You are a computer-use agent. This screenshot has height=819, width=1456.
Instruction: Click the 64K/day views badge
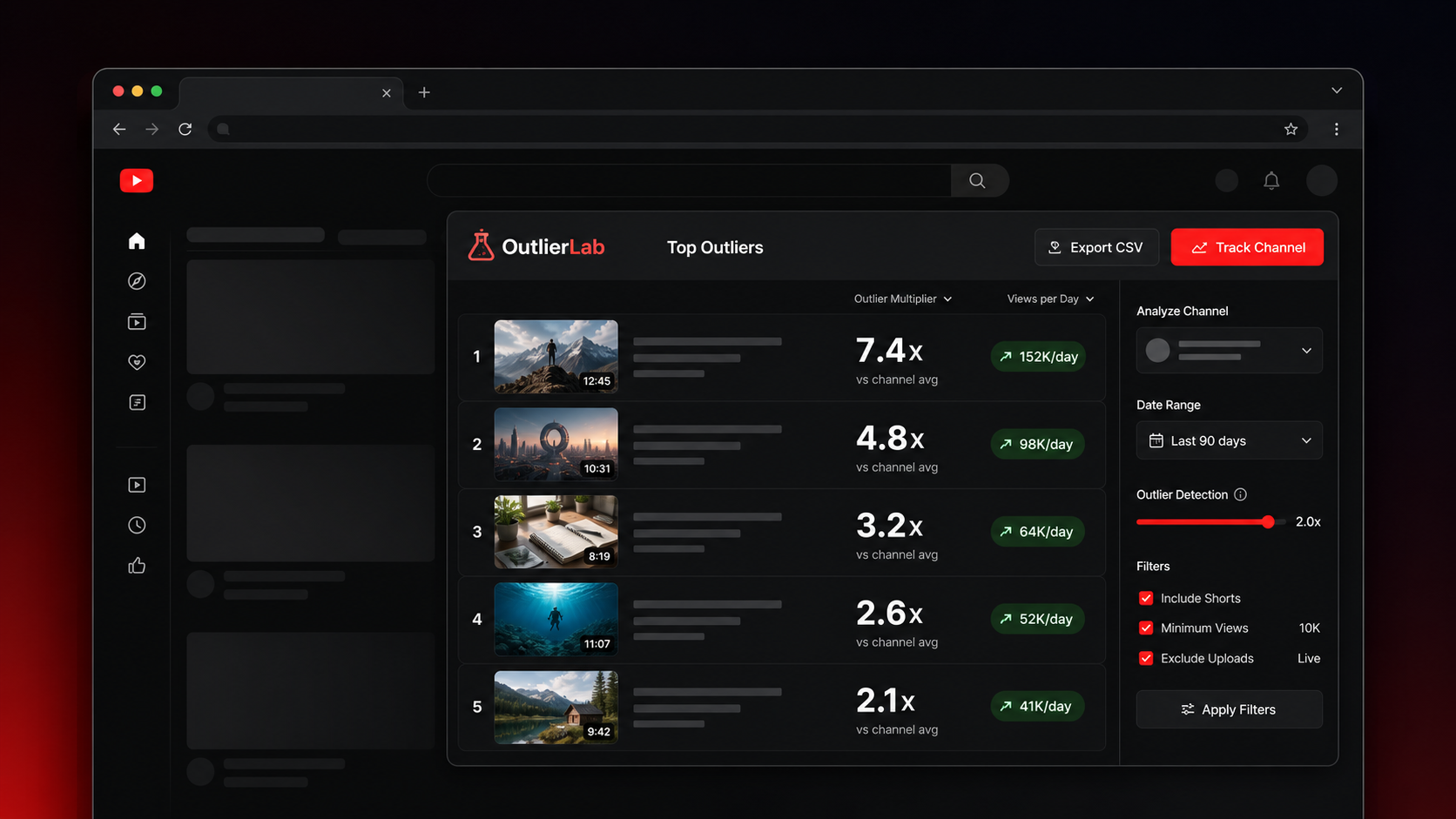(x=1037, y=532)
